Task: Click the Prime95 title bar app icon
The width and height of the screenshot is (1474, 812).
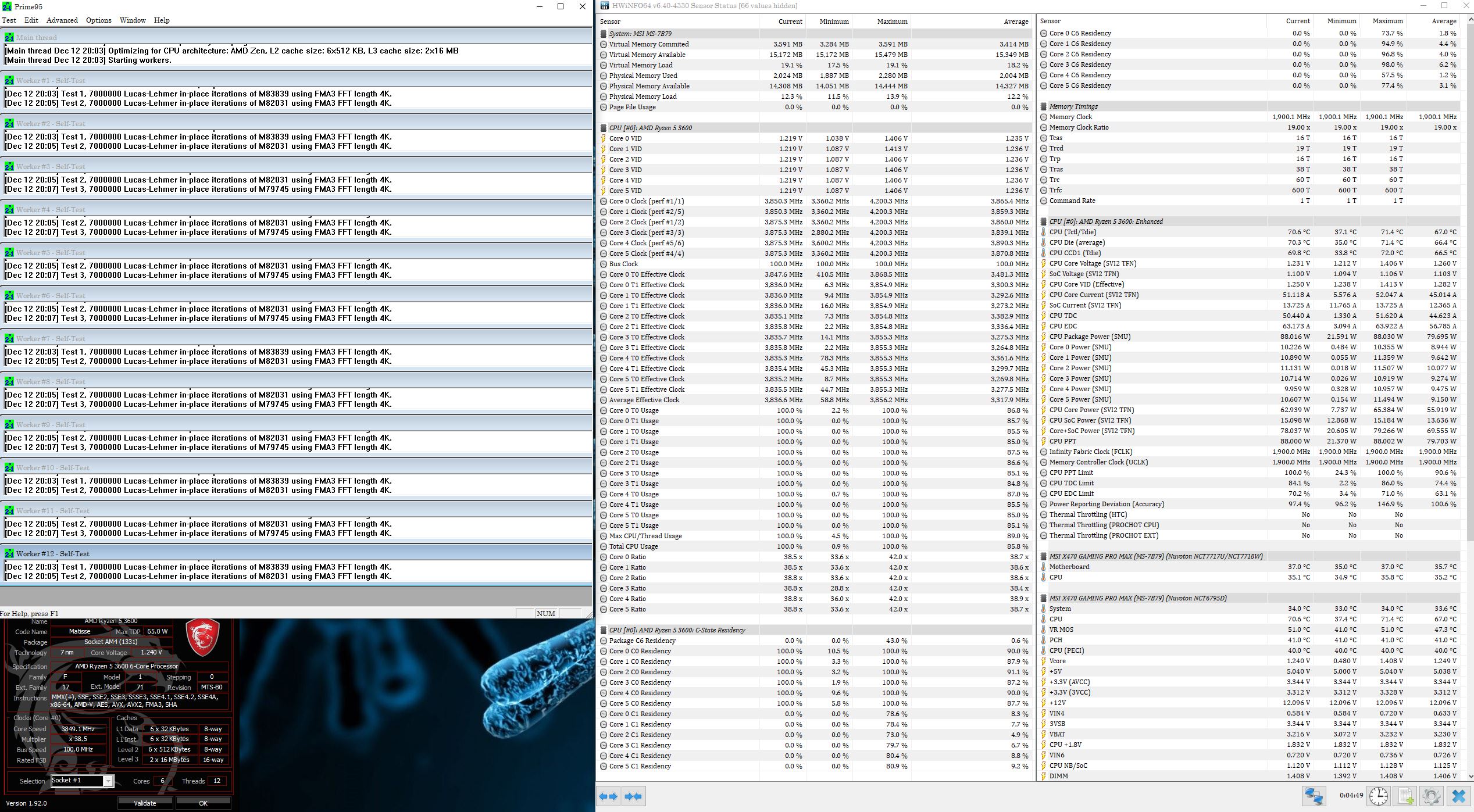Action: [x=6, y=6]
